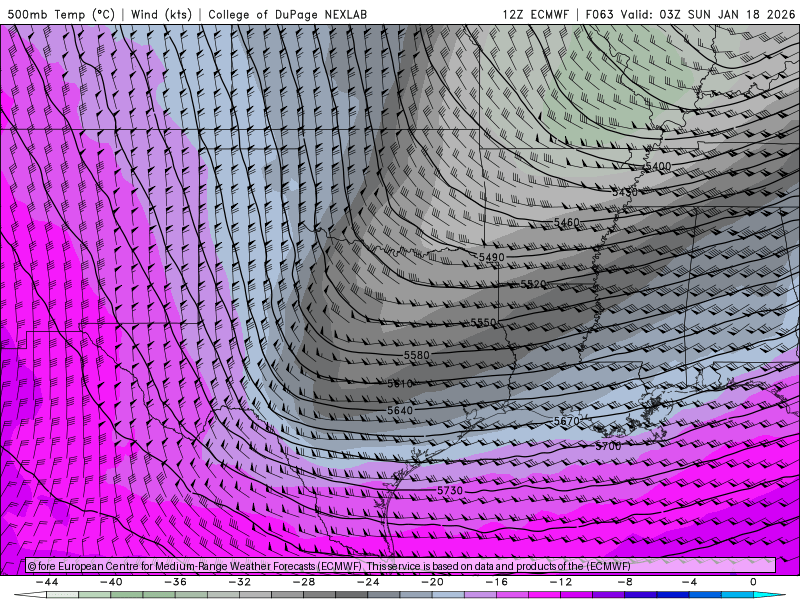Click the 5400 height contour label
This screenshot has width=800, height=600.
coord(658,166)
